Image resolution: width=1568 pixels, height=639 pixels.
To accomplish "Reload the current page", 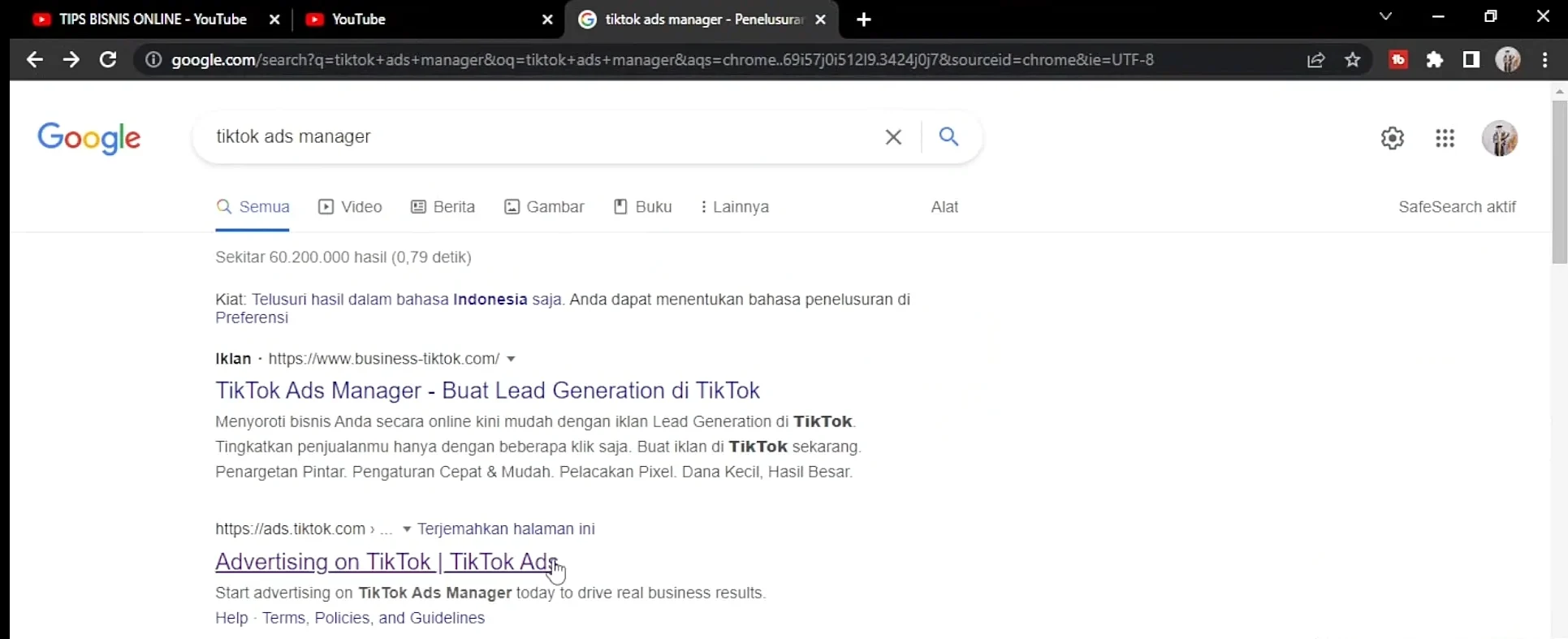I will [x=108, y=59].
